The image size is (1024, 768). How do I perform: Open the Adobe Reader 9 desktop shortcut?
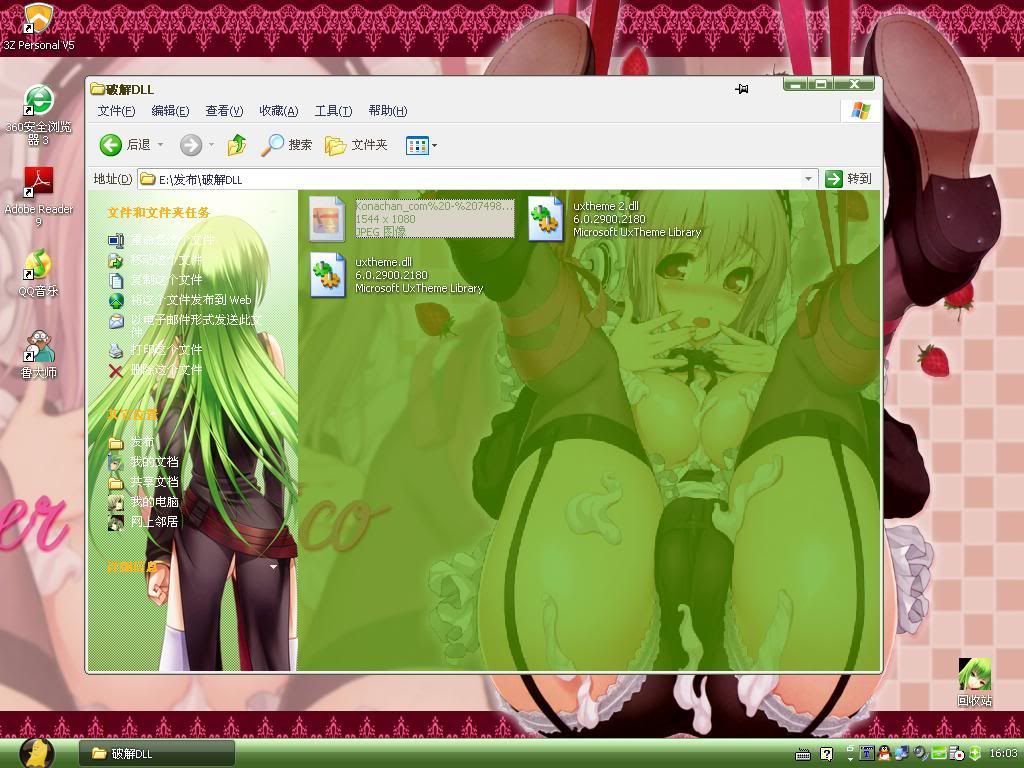(39, 197)
